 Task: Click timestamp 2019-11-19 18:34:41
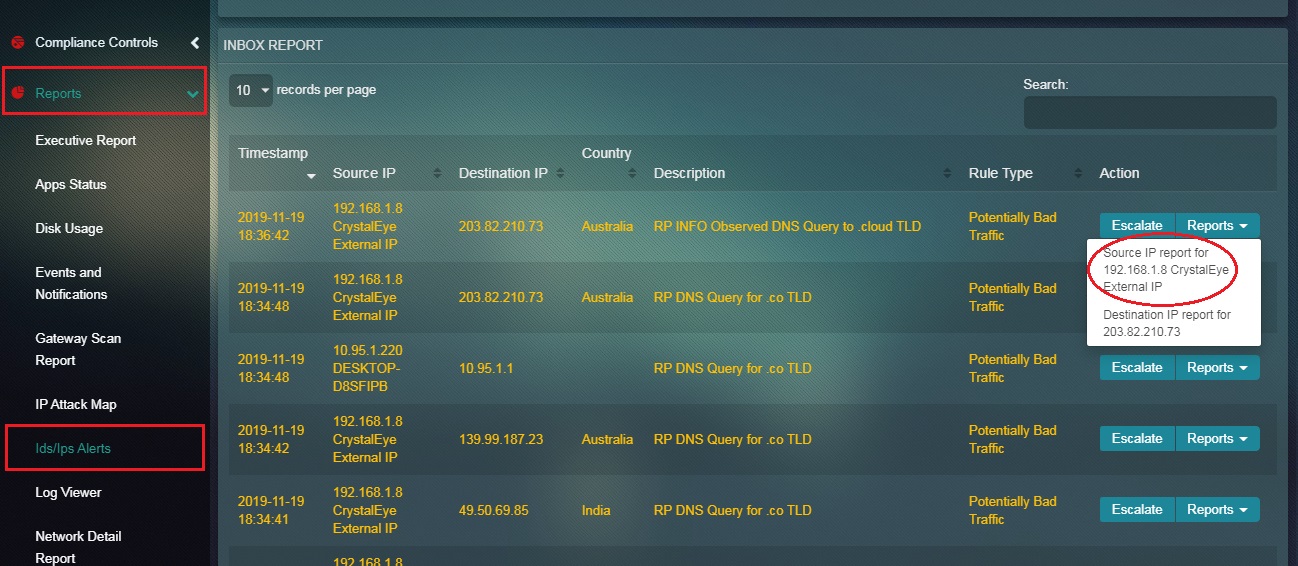pyautogui.click(x=271, y=511)
